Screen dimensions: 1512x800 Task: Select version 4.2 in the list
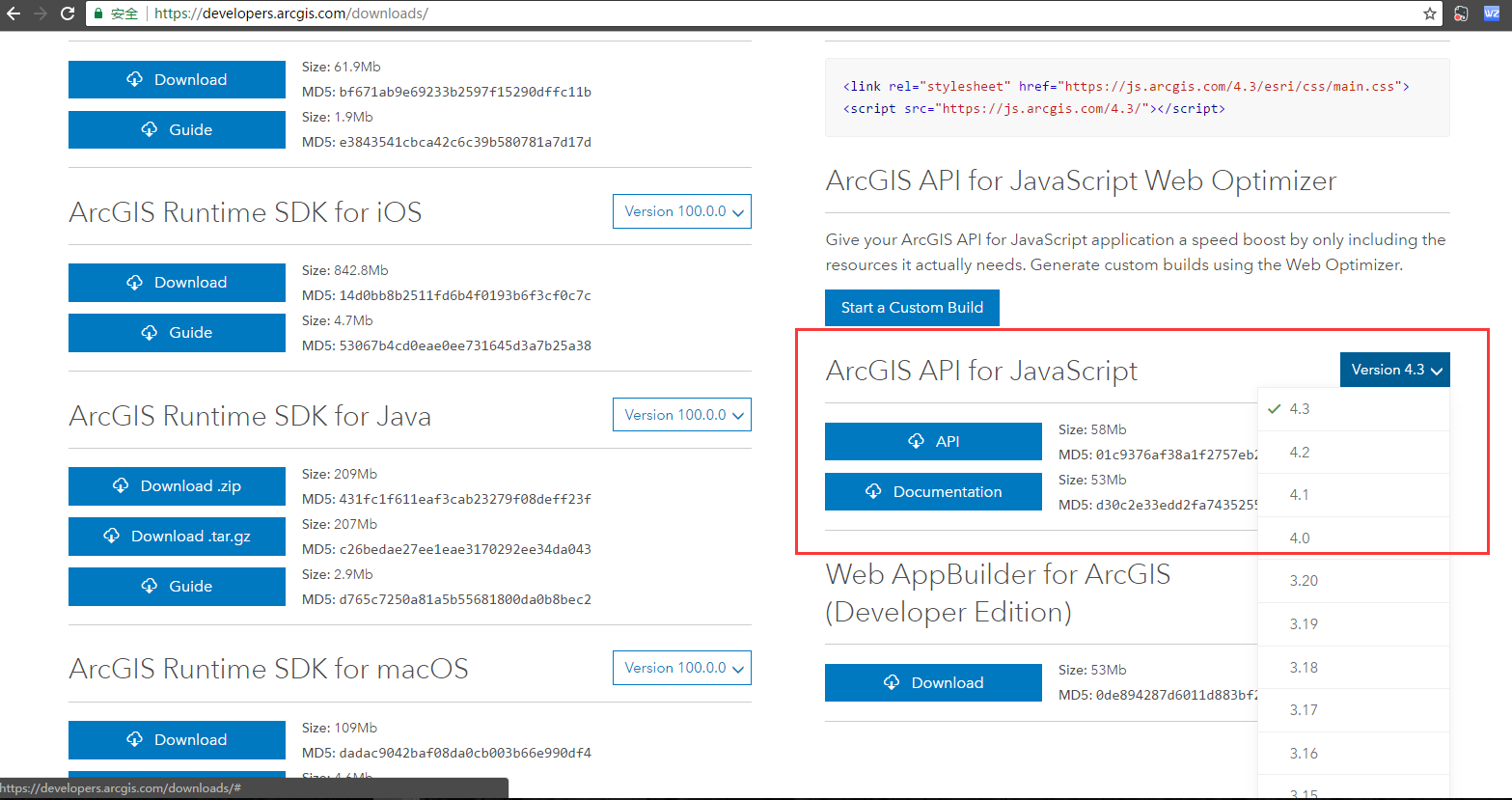(x=1354, y=452)
